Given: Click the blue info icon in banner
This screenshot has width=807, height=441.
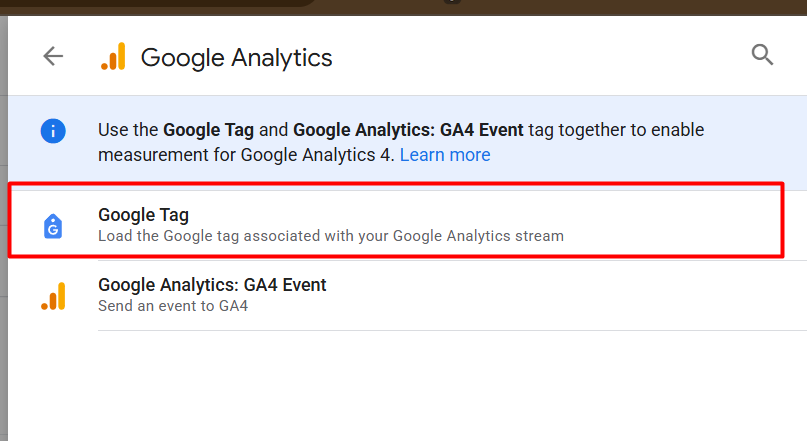Looking at the screenshot, I should [x=53, y=130].
